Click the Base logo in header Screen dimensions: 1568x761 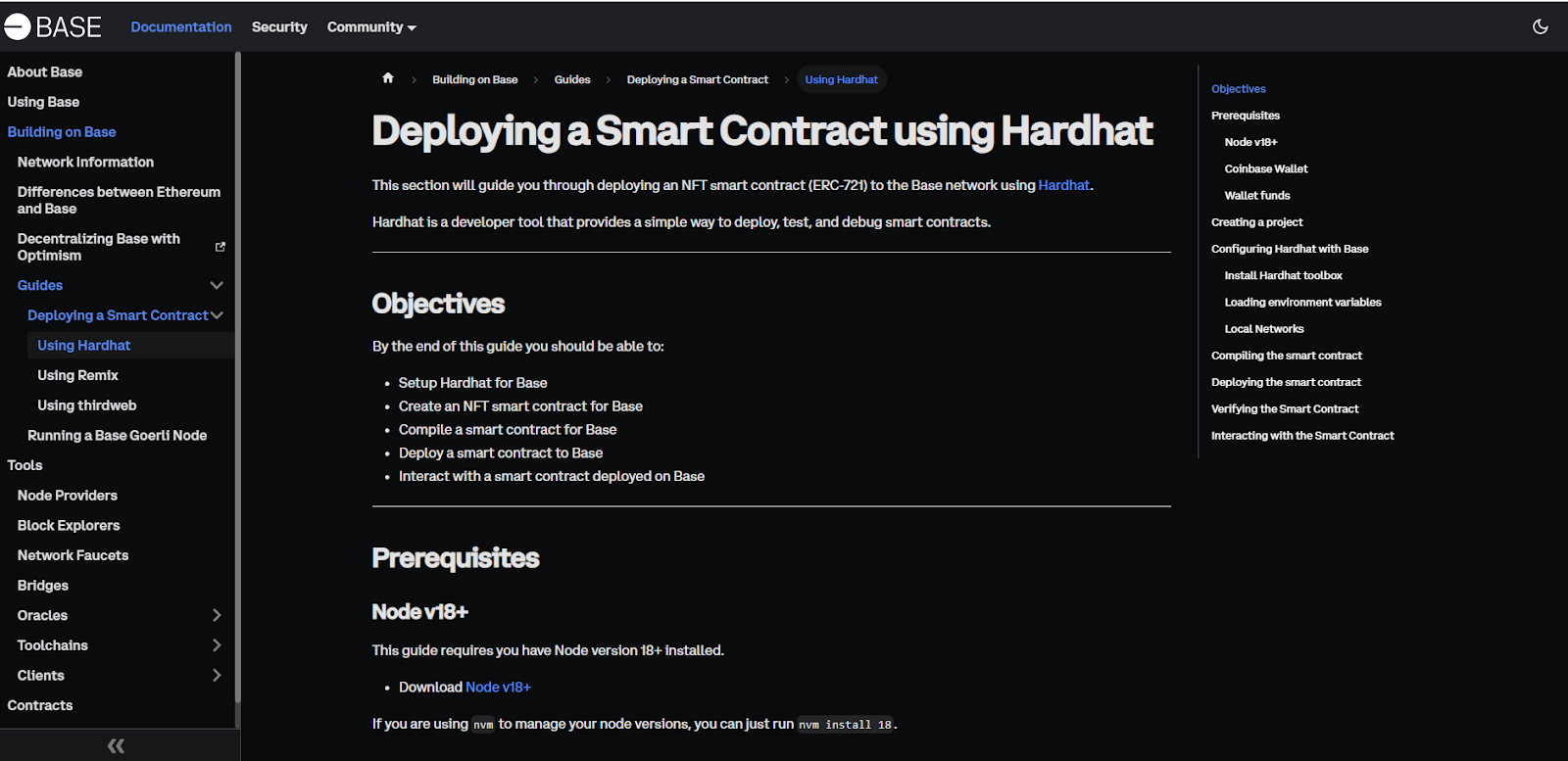tap(53, 26)
